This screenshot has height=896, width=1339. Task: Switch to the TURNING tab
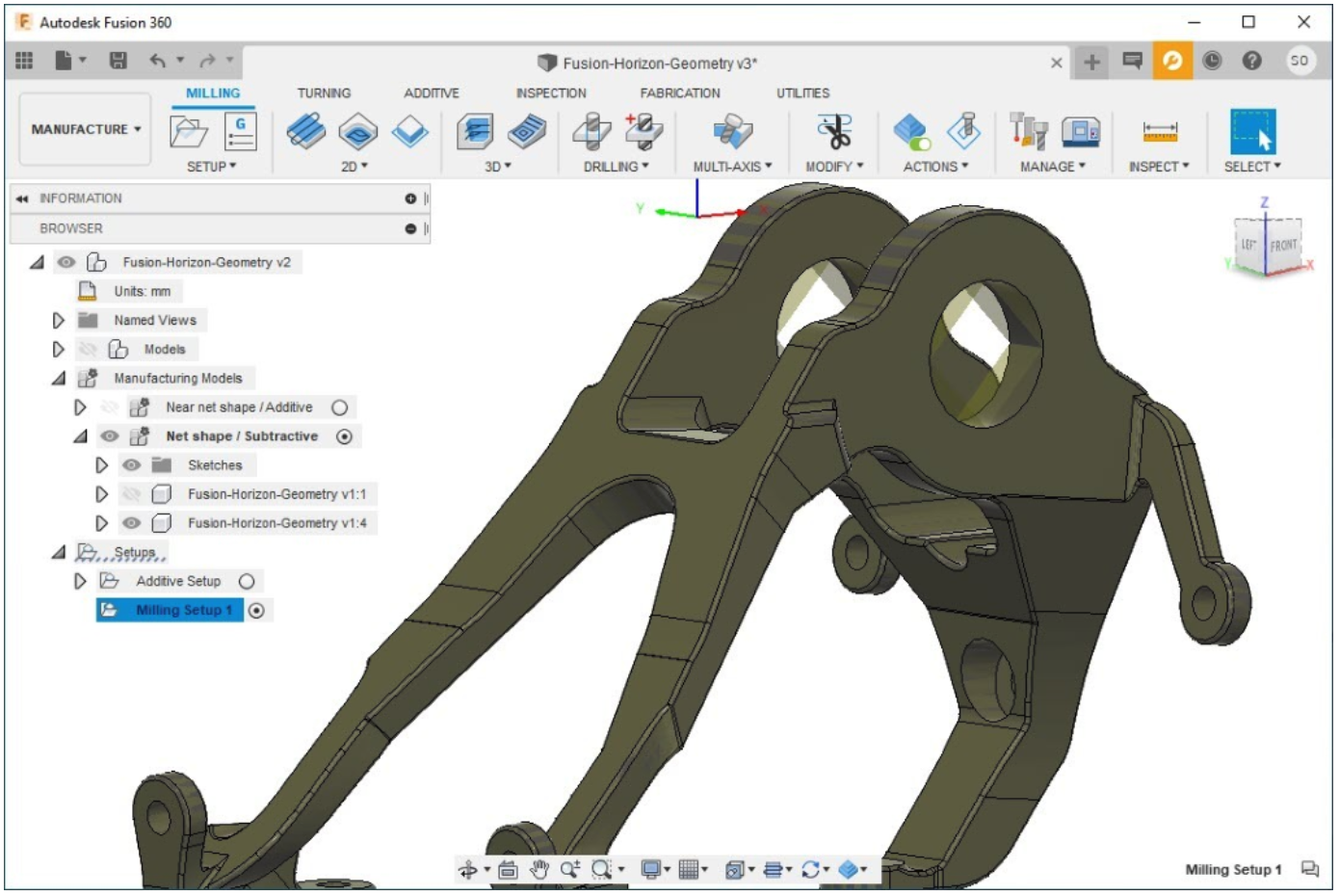coord(324,93)
